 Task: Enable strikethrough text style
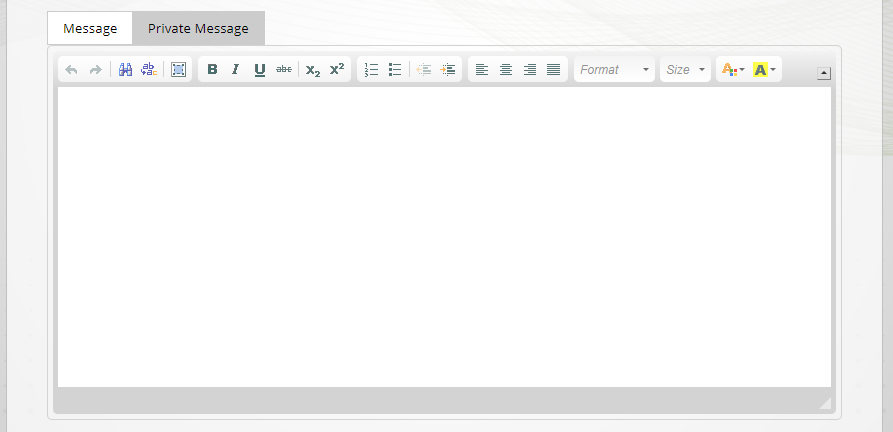[x=284, y=70]
